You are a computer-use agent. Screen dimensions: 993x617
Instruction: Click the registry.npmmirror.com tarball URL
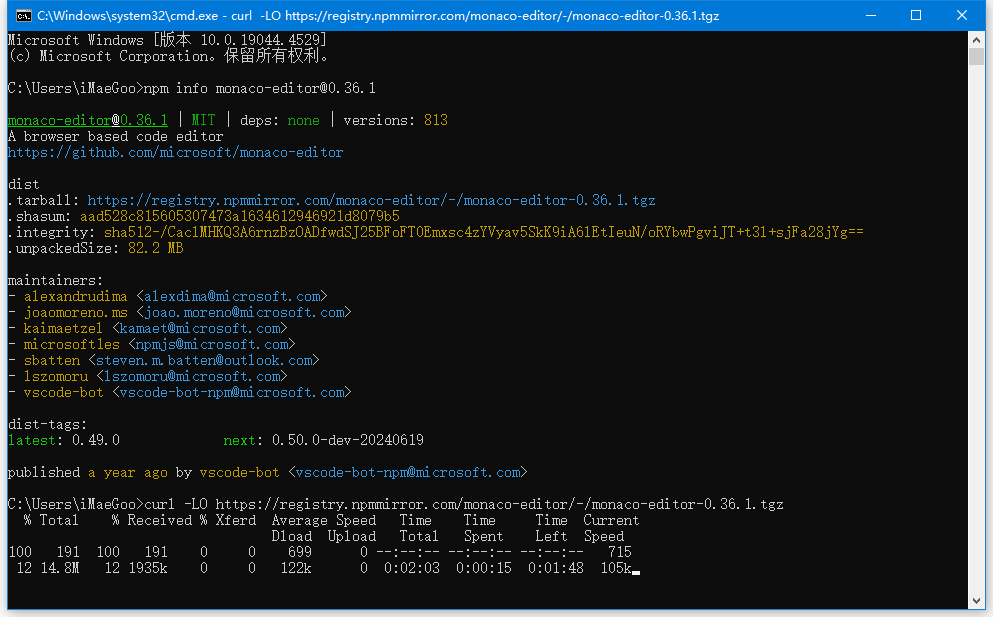click(371, 201)
